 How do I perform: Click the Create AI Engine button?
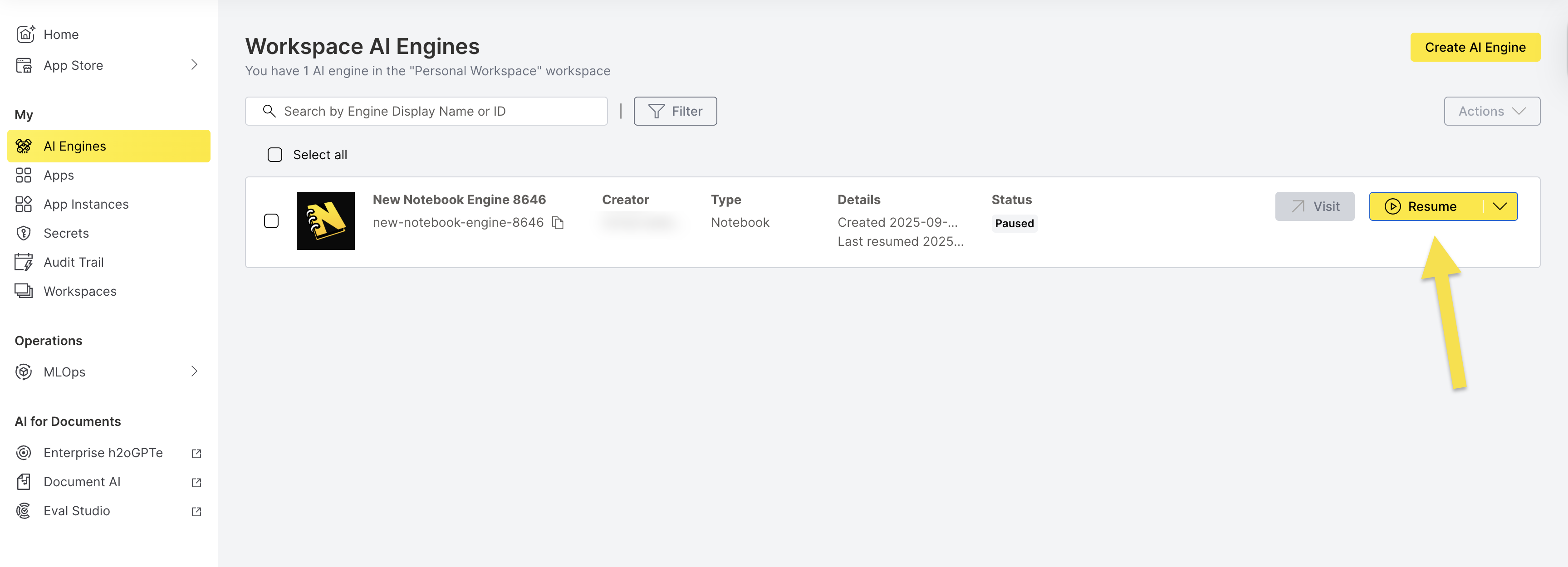point(1475,47)
